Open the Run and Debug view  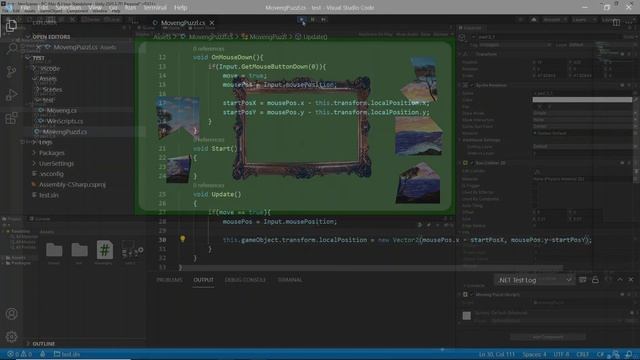[x=11, y=95]
